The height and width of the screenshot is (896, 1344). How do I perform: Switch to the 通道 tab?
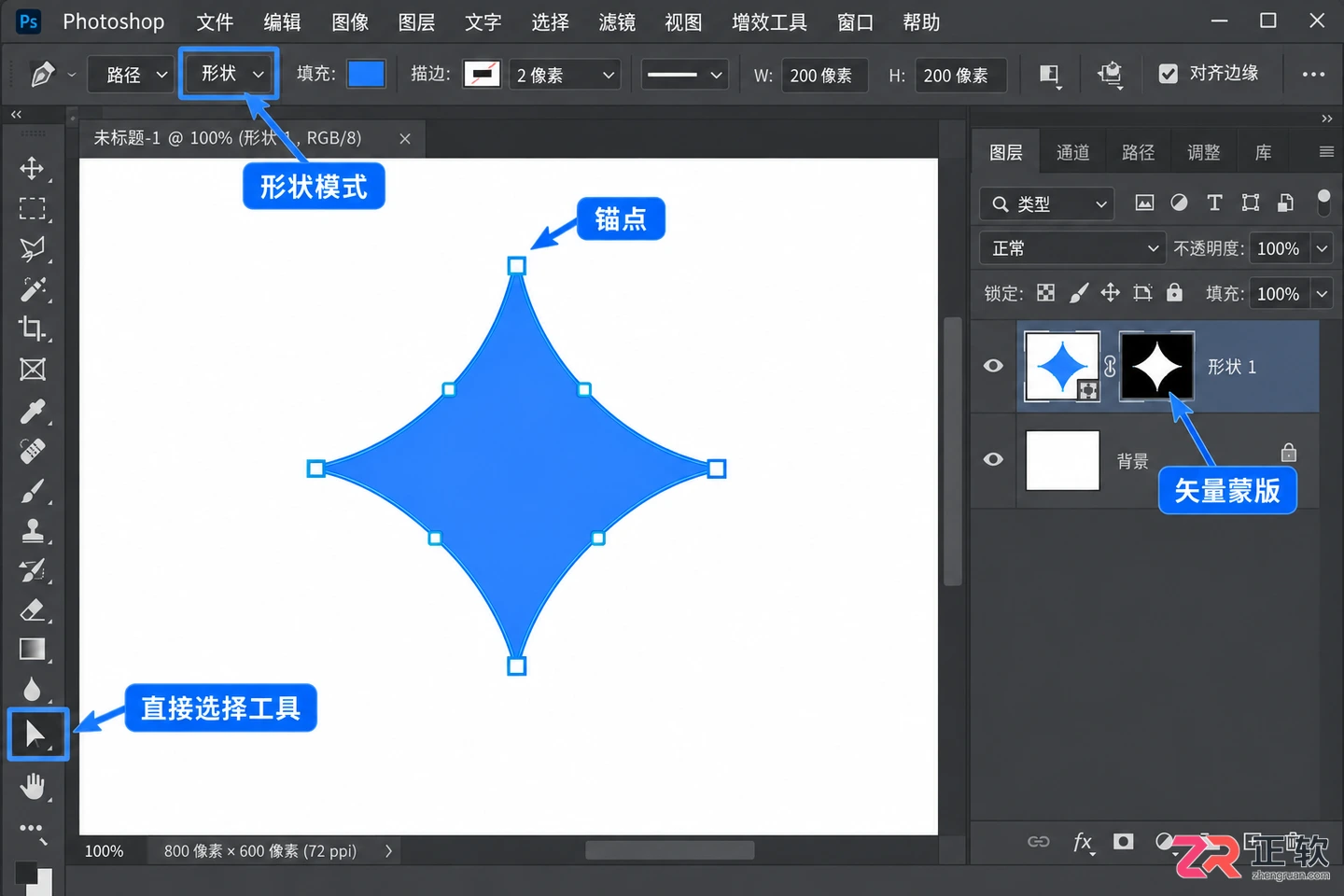click(x=1072, y=152)
